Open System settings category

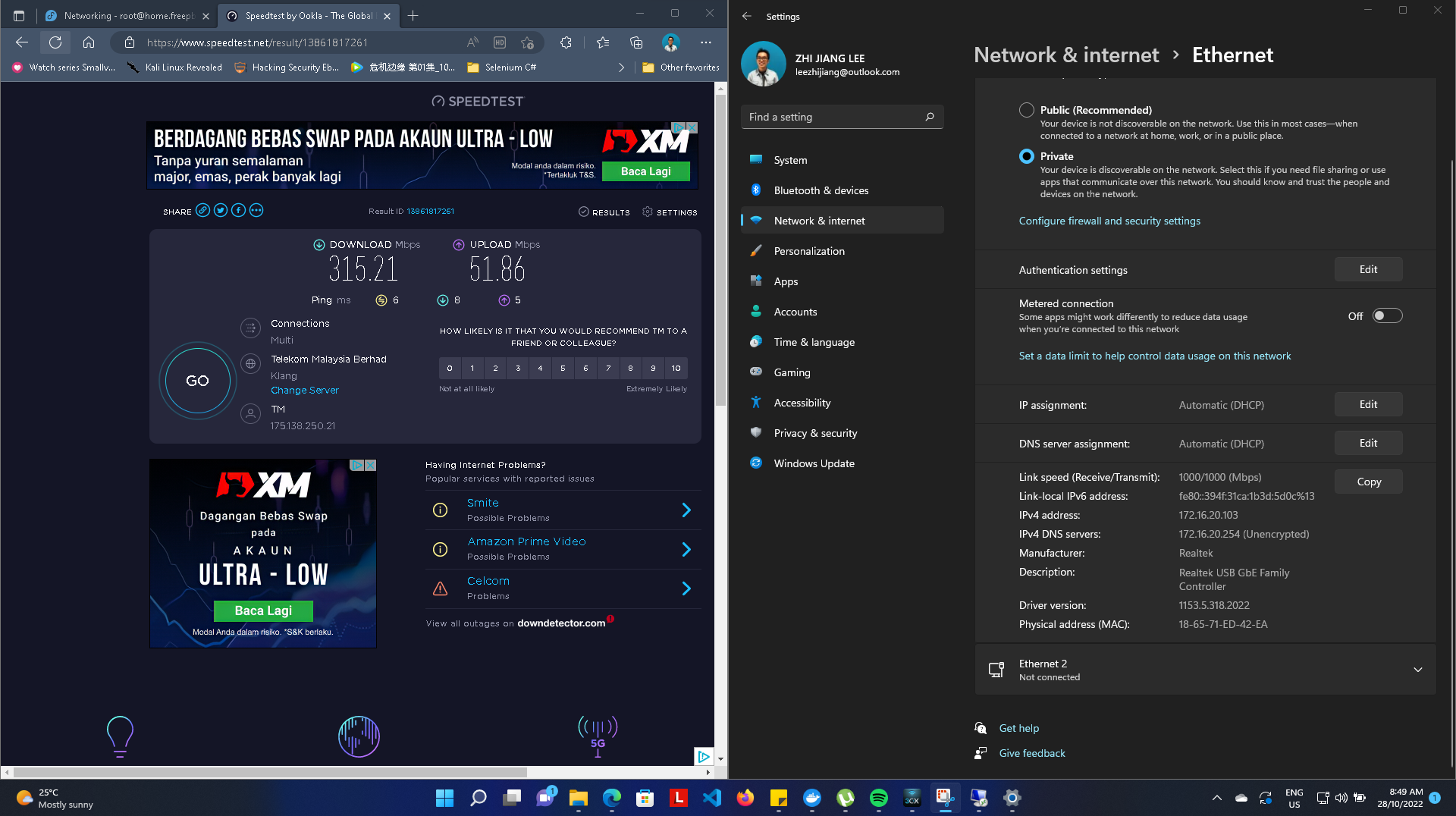[842, 160]
